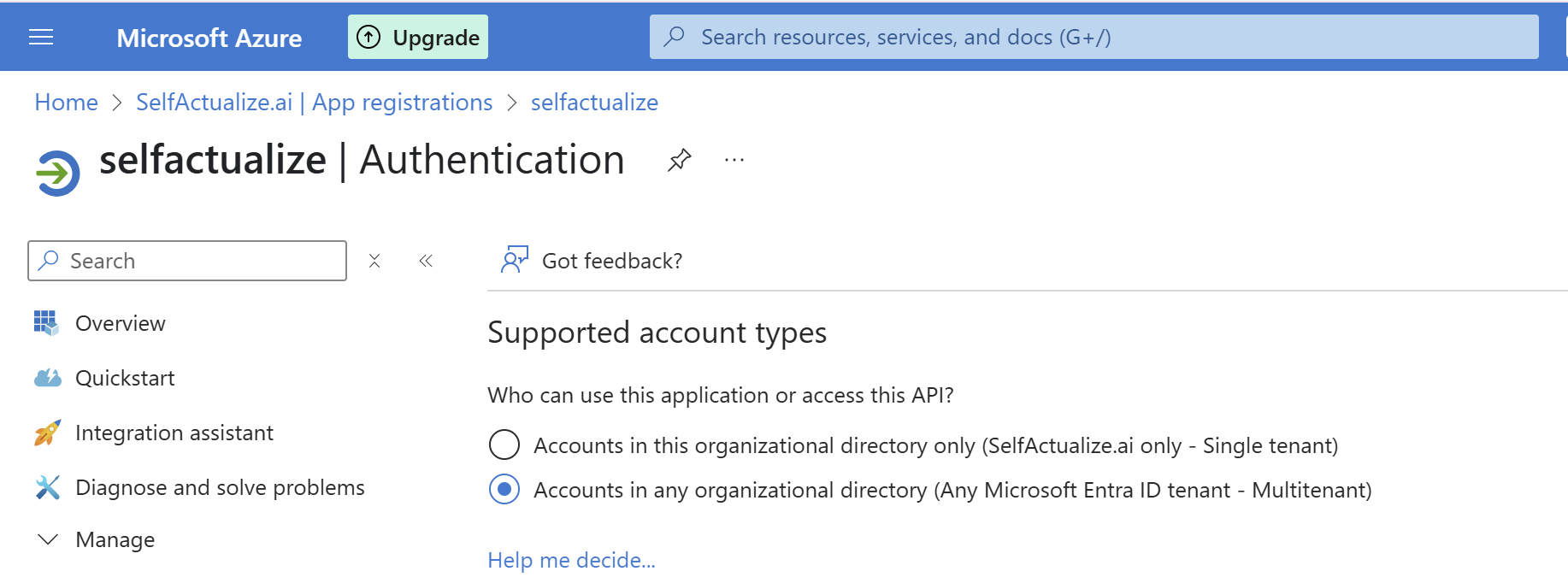This screenshot has height=583, width=1568.
Task: Click the selfactualize app registration icon
Action: 58,174
